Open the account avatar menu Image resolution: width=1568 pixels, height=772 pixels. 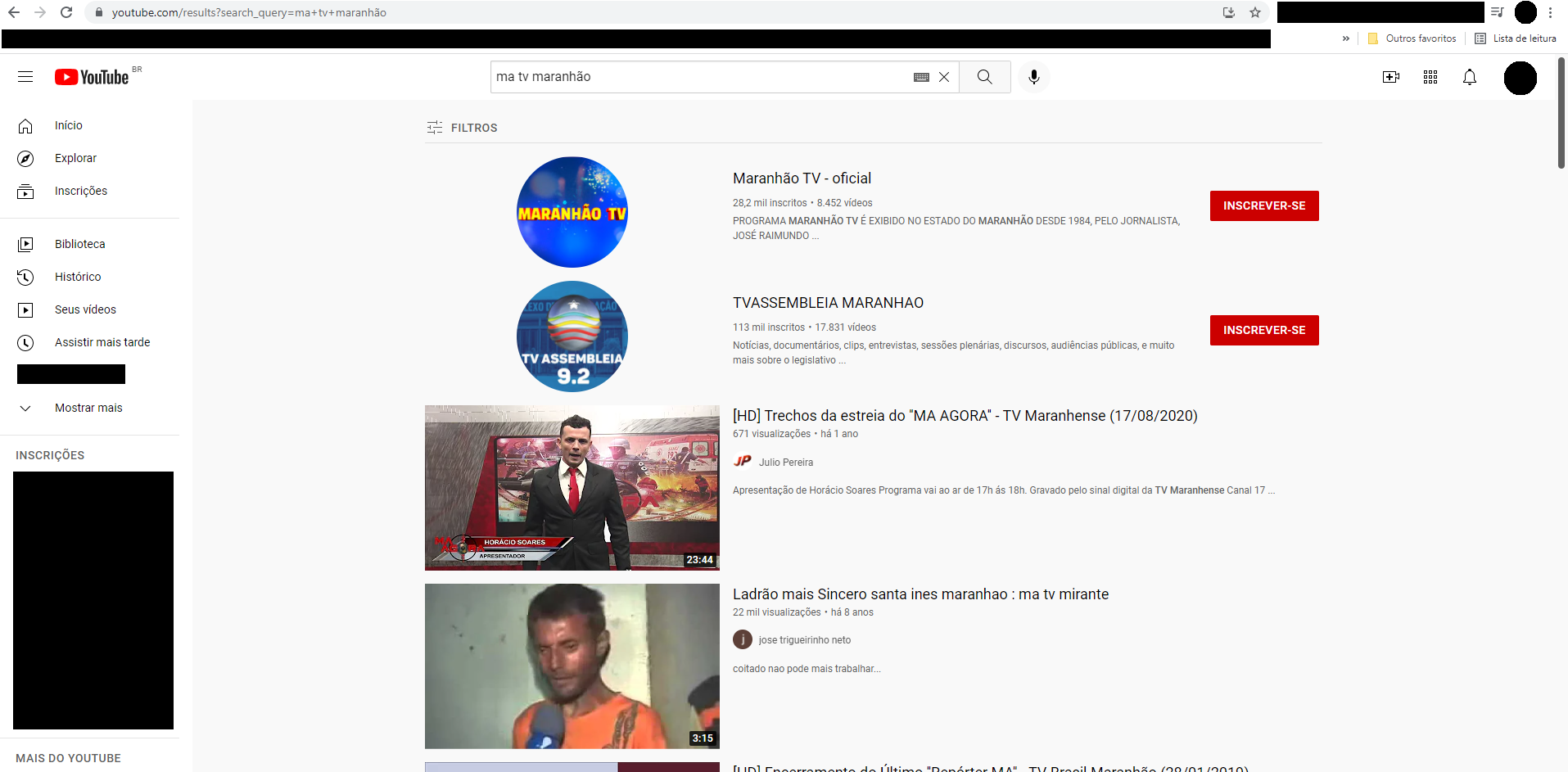tap(1521, 78)
